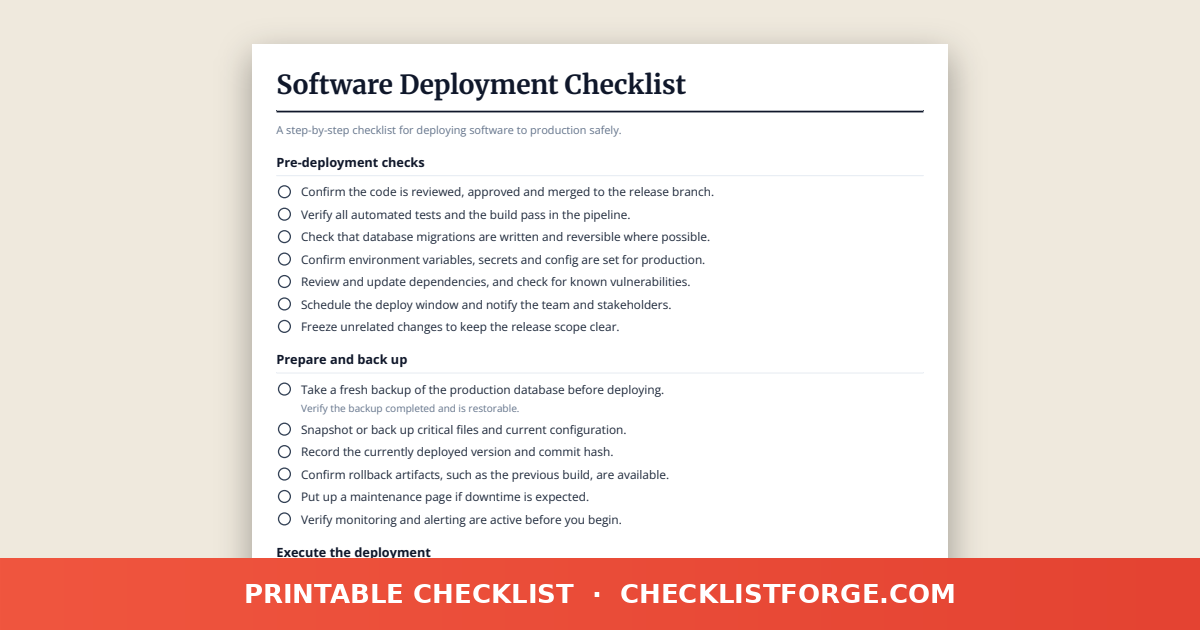Select the subtitle about deploying software safely
The image size is (1200, 630).
pyautogui.click(x=448, y=130)
